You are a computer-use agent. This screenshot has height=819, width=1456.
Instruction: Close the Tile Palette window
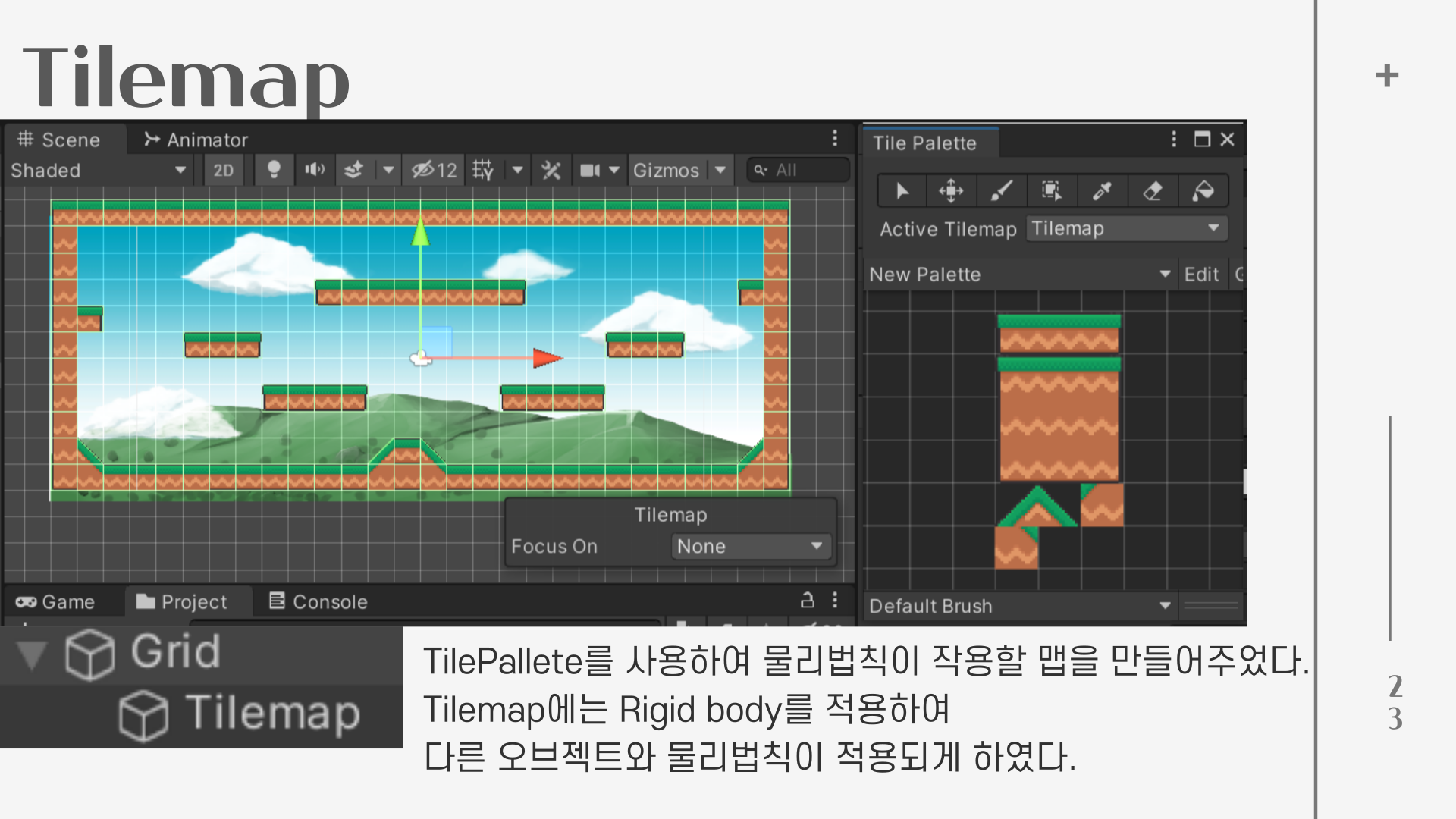[1228, 139]
